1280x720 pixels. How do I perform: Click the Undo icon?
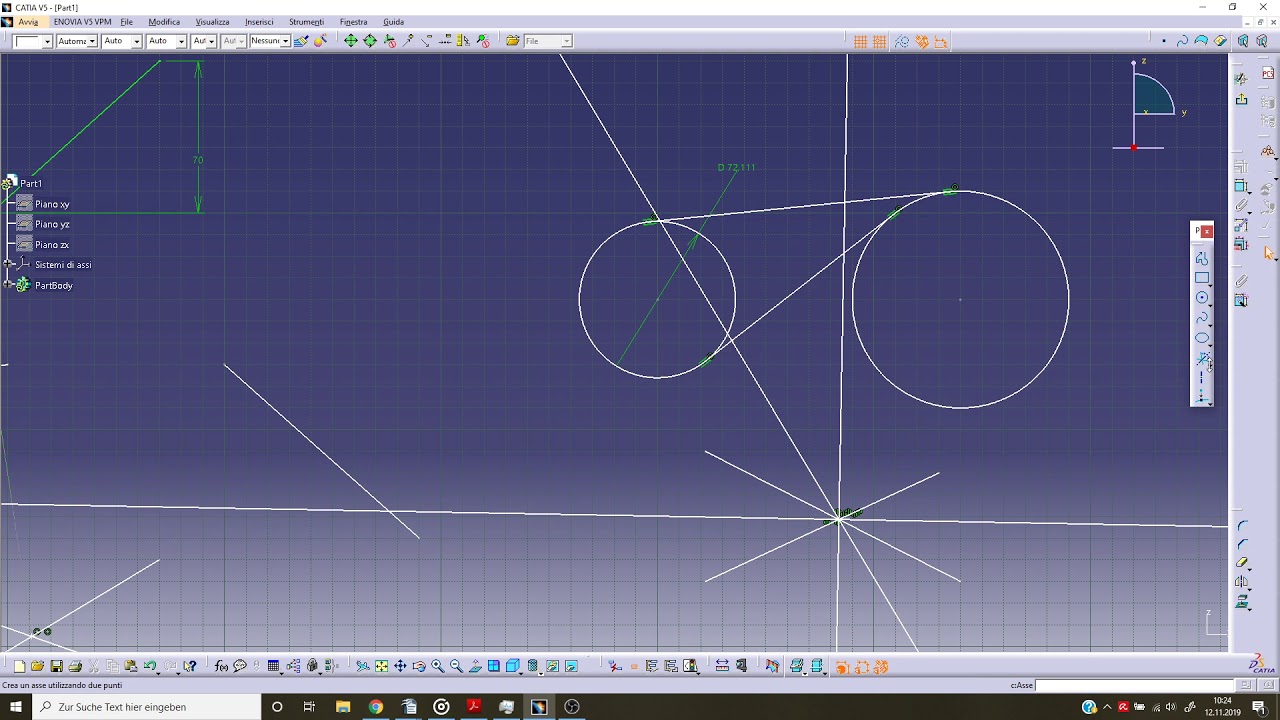click(149, 666)
